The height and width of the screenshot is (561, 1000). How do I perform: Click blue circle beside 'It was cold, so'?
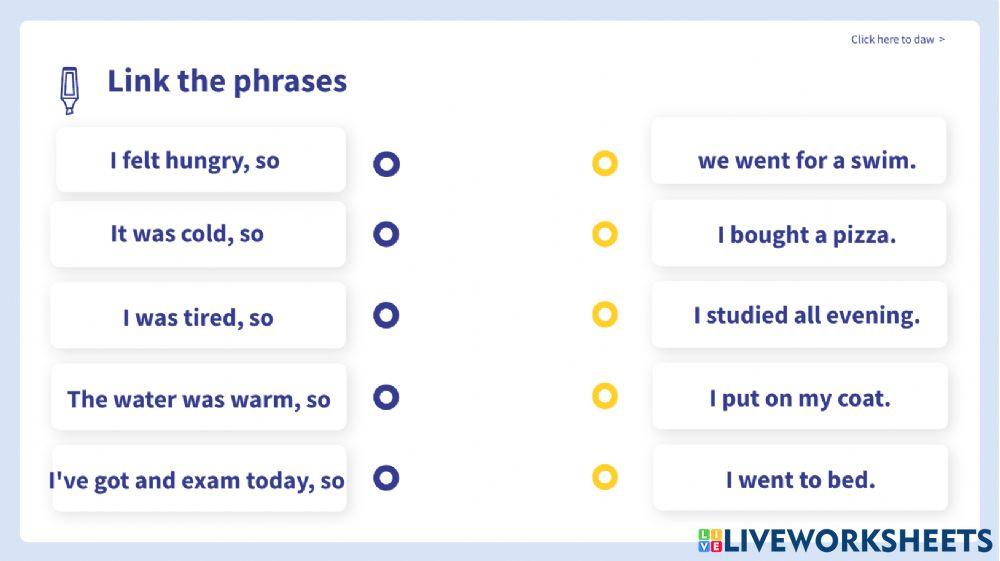386,234
